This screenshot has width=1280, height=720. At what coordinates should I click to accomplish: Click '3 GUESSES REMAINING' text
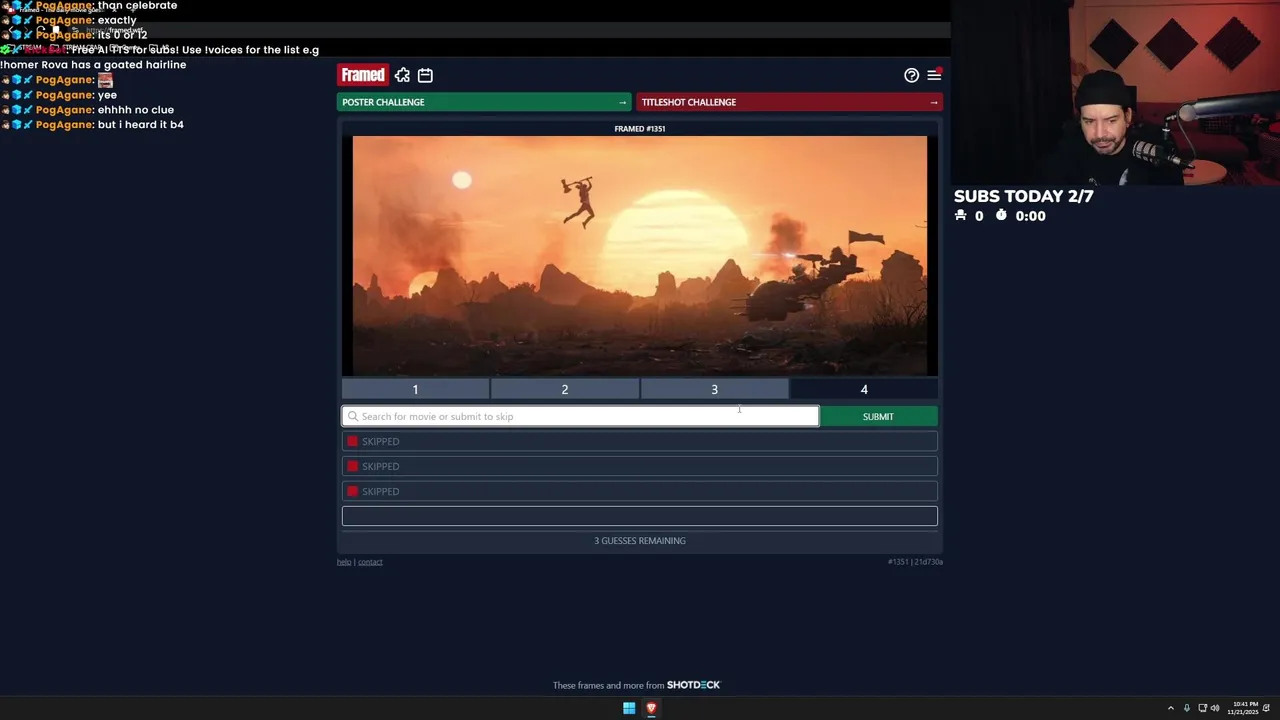click(640, 541)
